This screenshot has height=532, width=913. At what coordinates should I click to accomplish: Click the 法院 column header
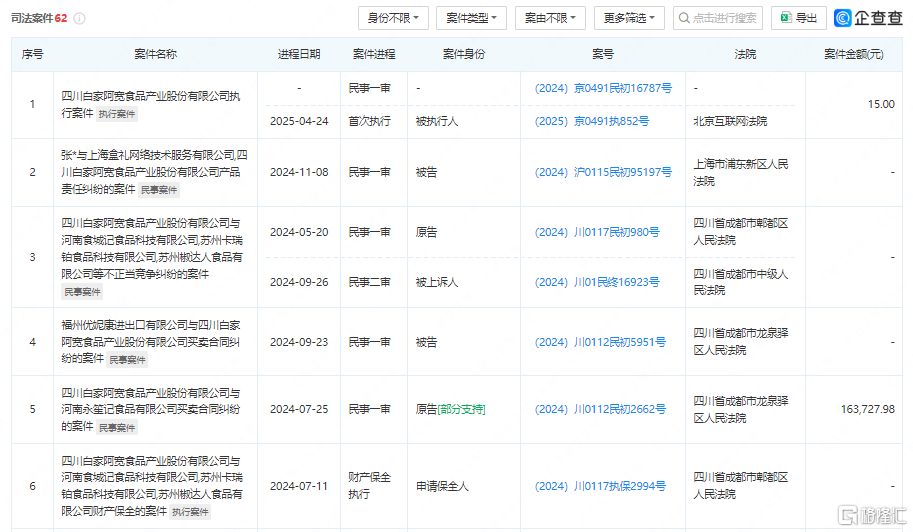(745, 54)
